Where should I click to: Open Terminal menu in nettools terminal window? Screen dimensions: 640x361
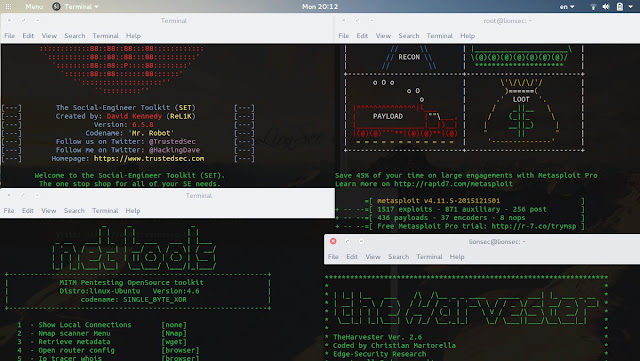105,211
